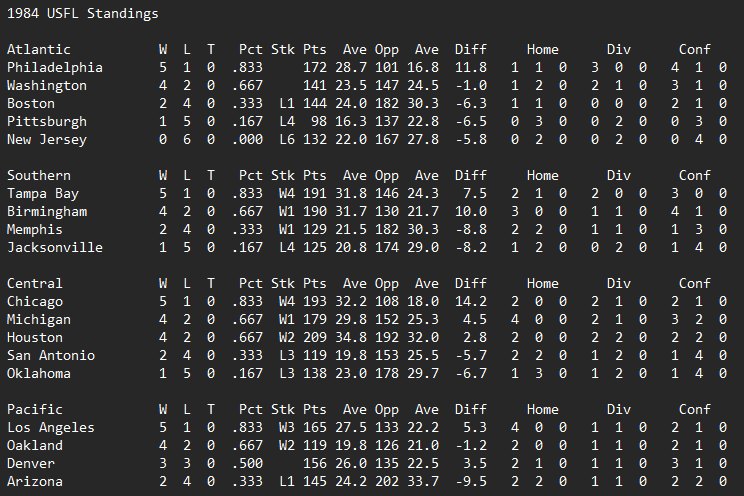Click the Pacific division heading
744x496 pixels.
[x=35, y=409]
